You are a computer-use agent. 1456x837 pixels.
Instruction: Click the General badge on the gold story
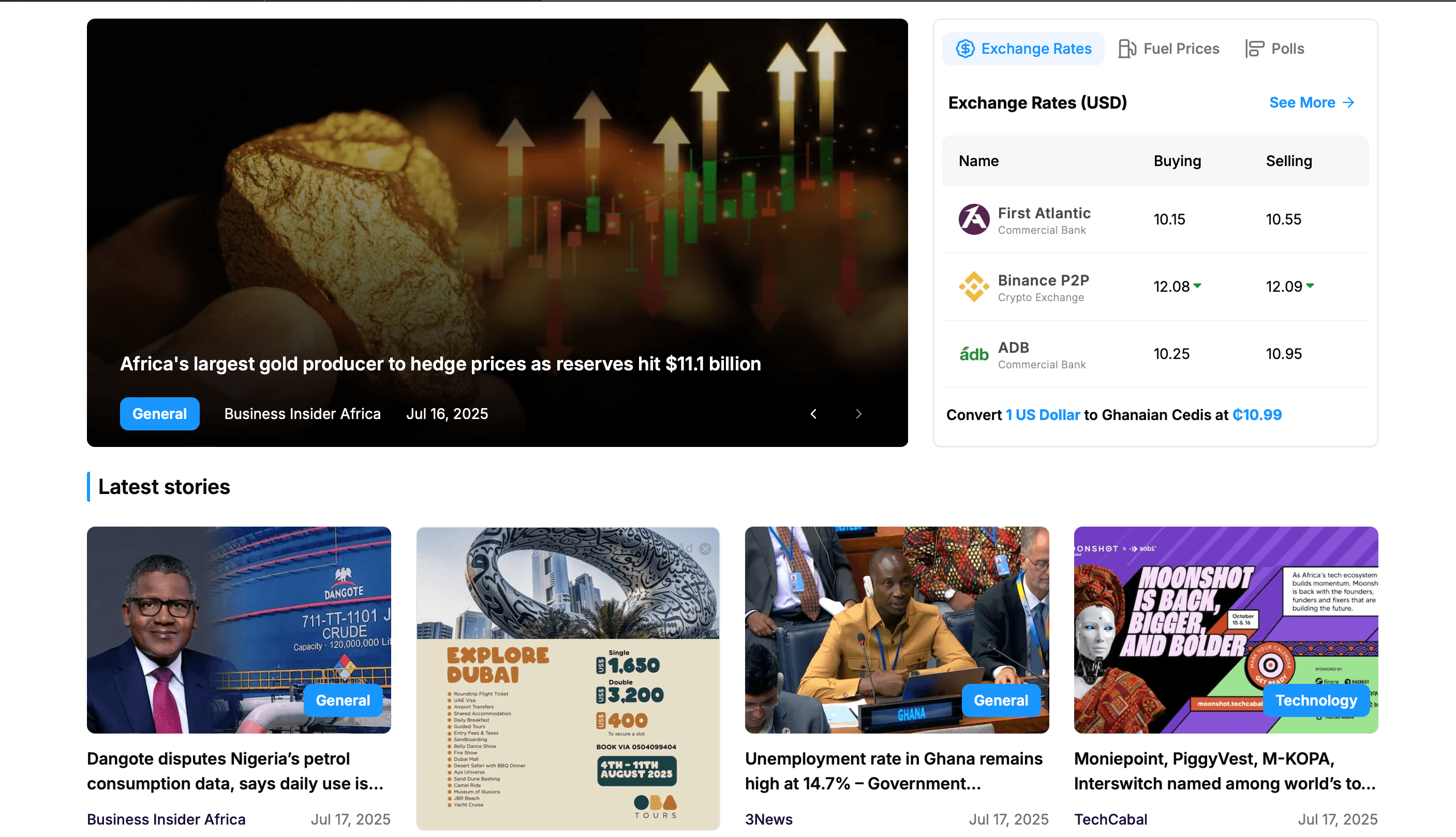pos(159,413)
